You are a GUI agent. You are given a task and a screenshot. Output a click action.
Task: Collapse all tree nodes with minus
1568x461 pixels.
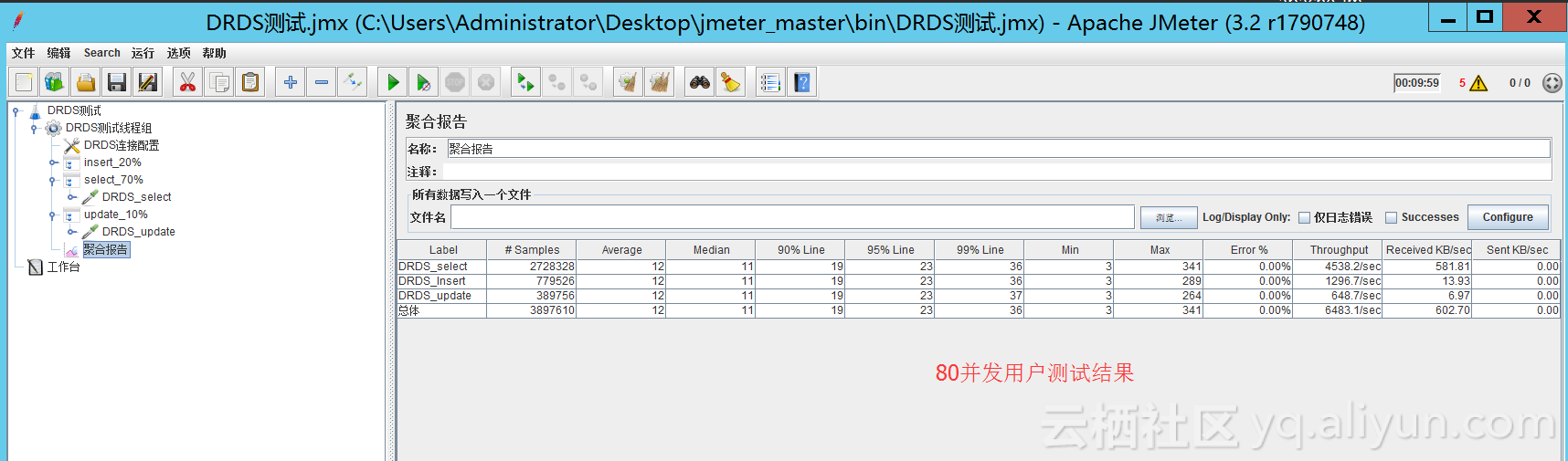[x=322, y=83]
